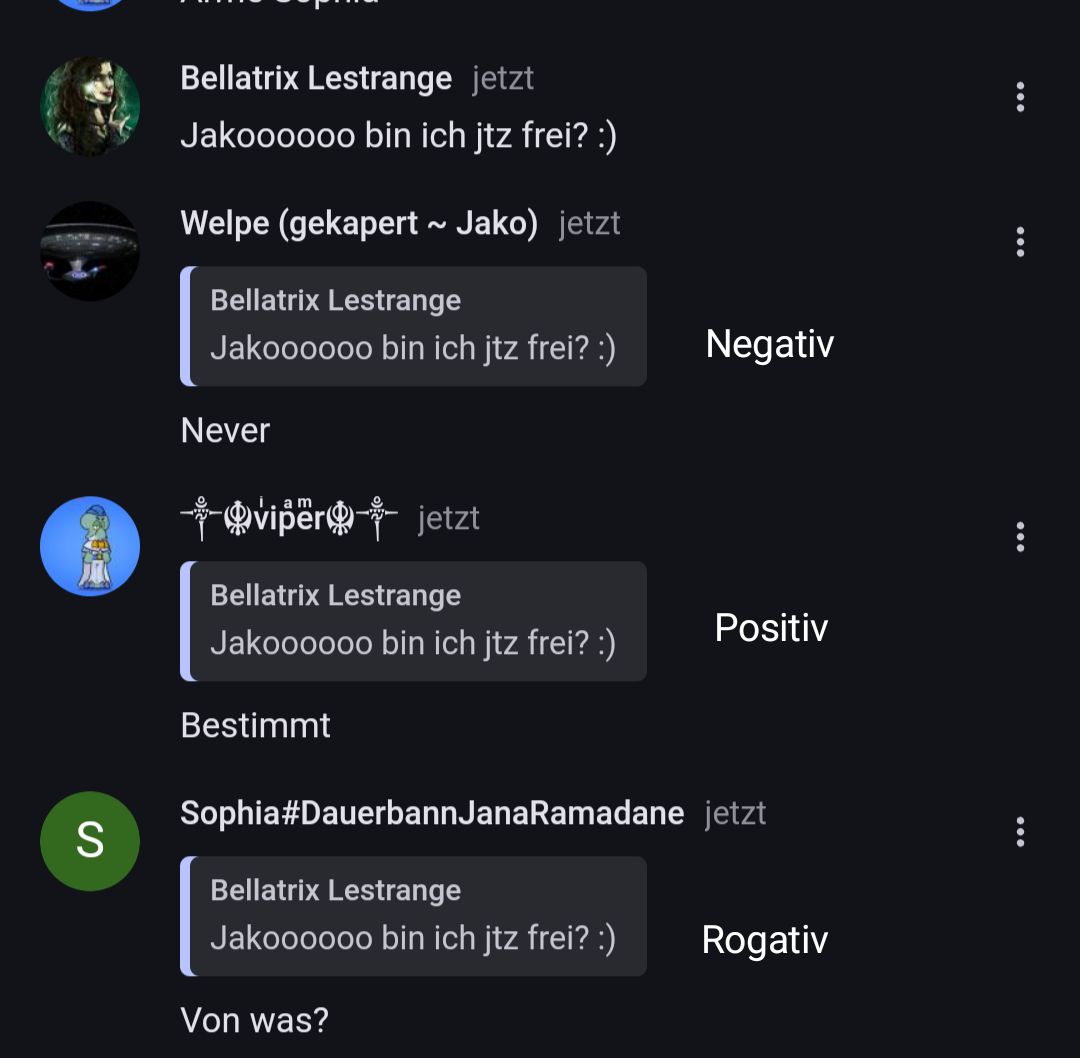
Task: Tap Sophia's green S avatar
Action: (90, 841)
